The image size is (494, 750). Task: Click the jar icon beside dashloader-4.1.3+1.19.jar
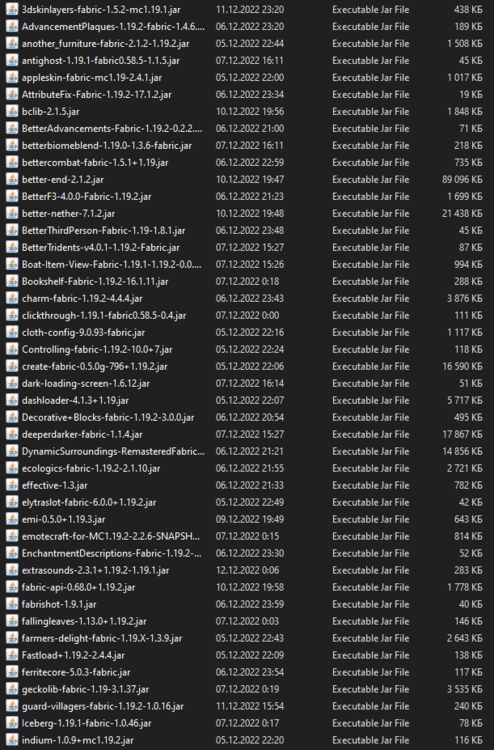click(12, 400)
